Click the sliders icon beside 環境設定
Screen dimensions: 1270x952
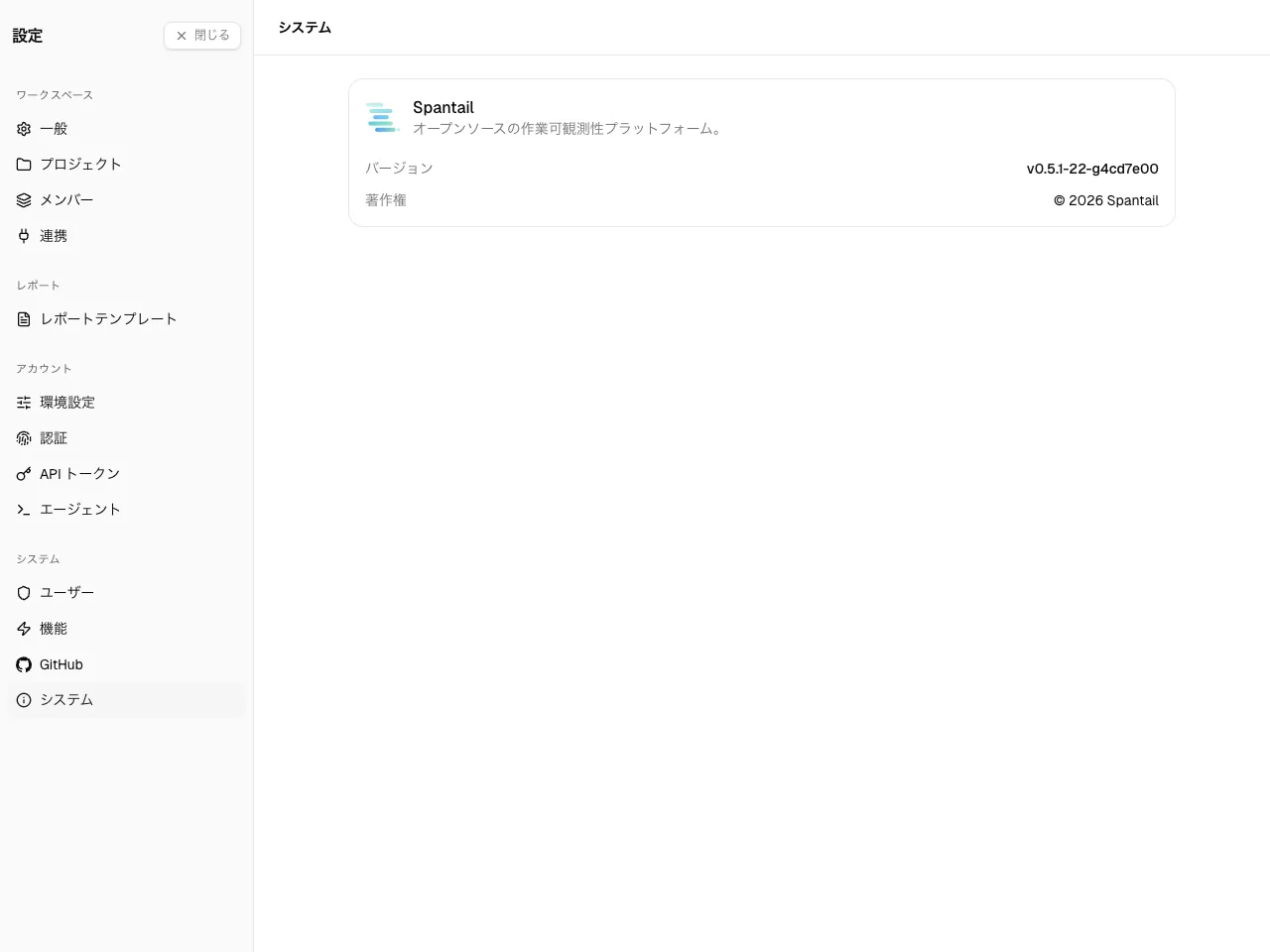(x=24, y=403)
